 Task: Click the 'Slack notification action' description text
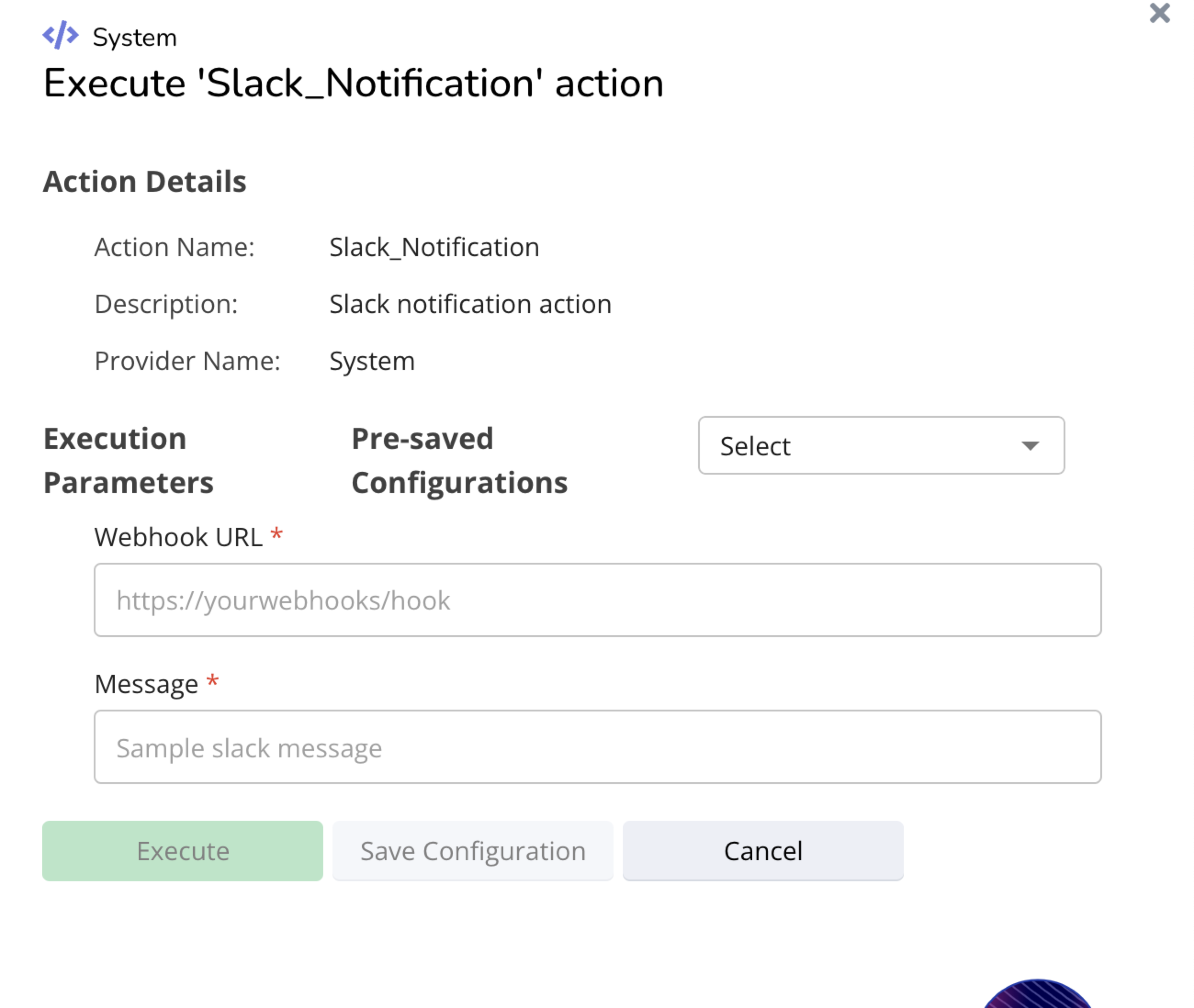tap(470, 304)
